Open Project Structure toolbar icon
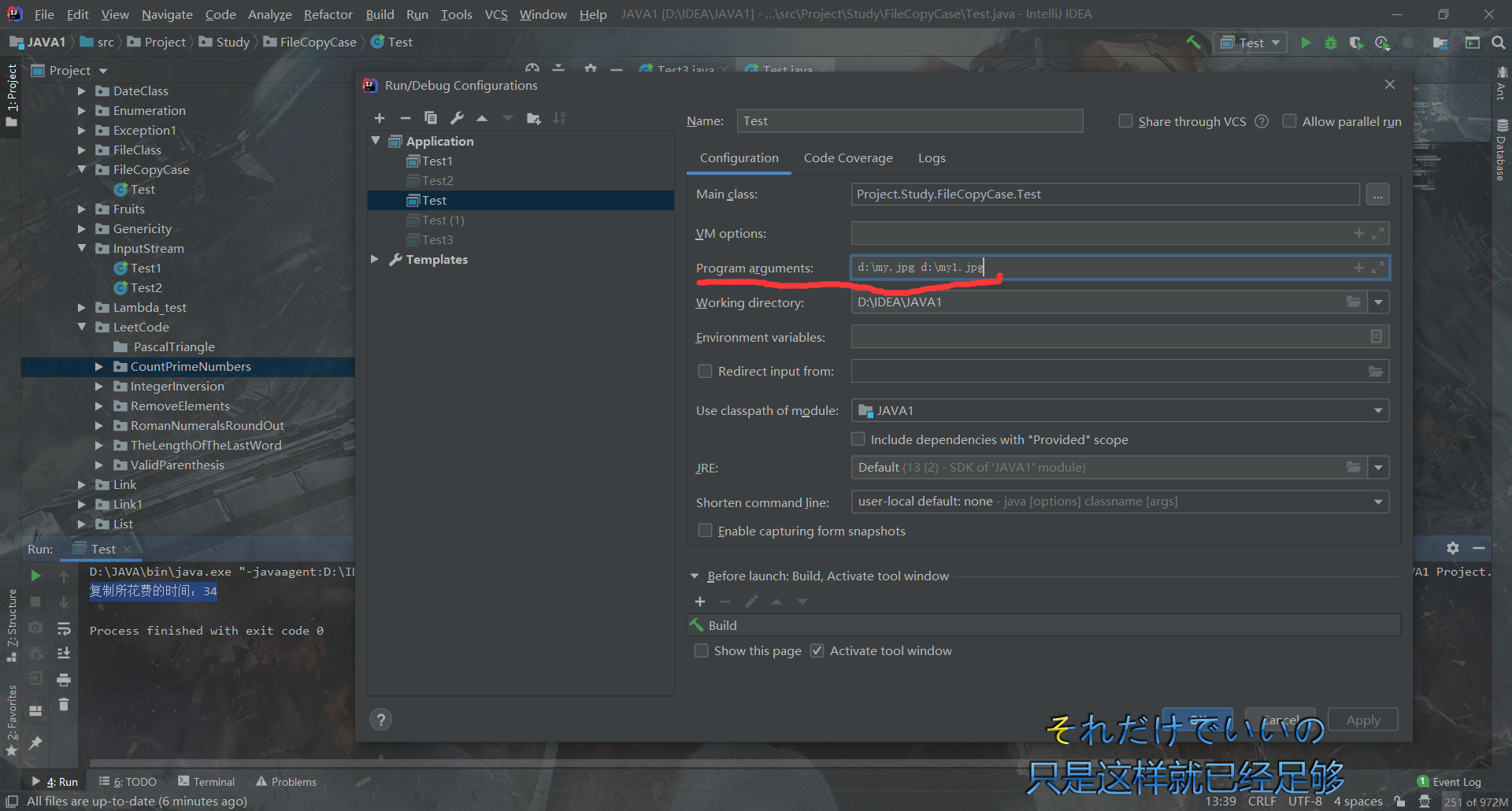This screenshot has height=811, width=1512. click(x=1440, y=43)
